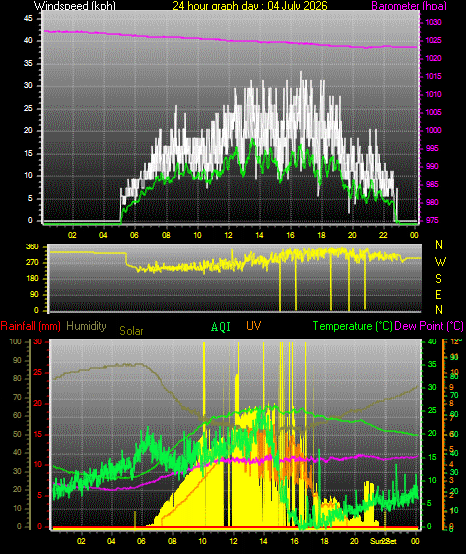The image size is (466, 554).
Task: Click the Temperature (°C) legend label
Action: 353,326
